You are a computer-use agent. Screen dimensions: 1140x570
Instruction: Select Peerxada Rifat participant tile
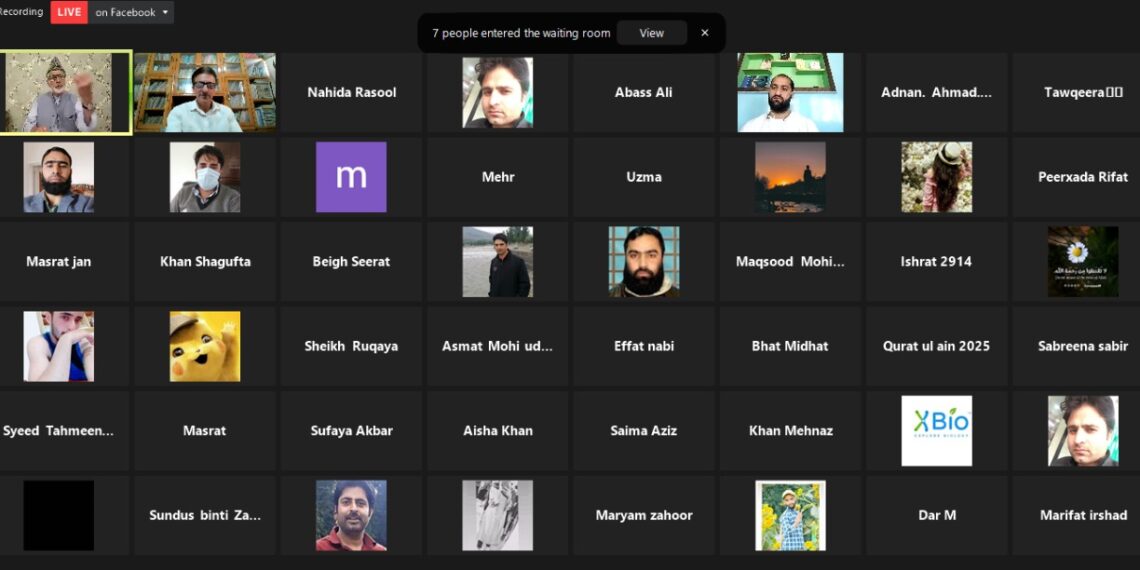click(x=1083, y=177)
